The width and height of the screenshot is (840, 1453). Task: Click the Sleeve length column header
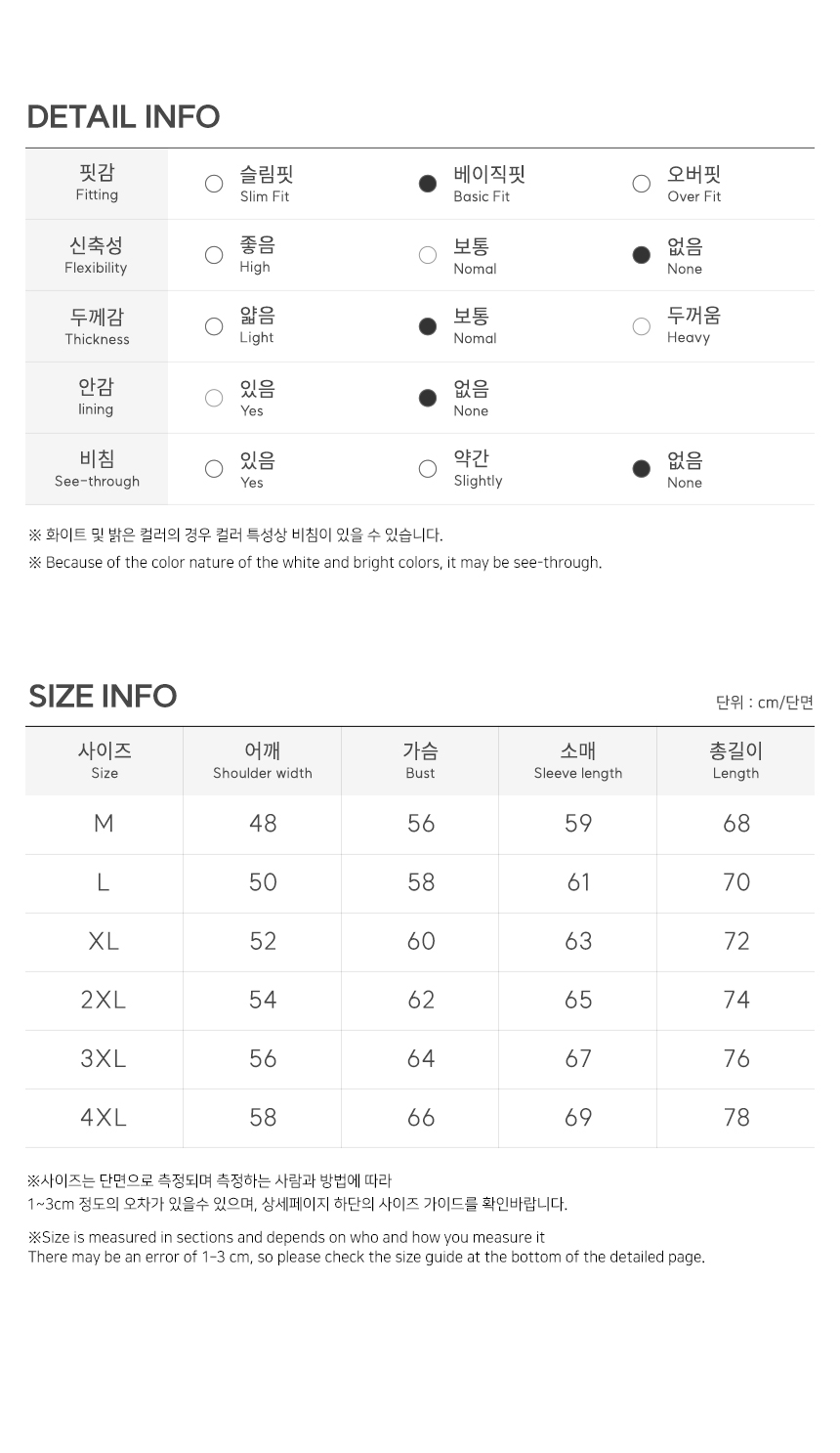(x=578, y=761)
